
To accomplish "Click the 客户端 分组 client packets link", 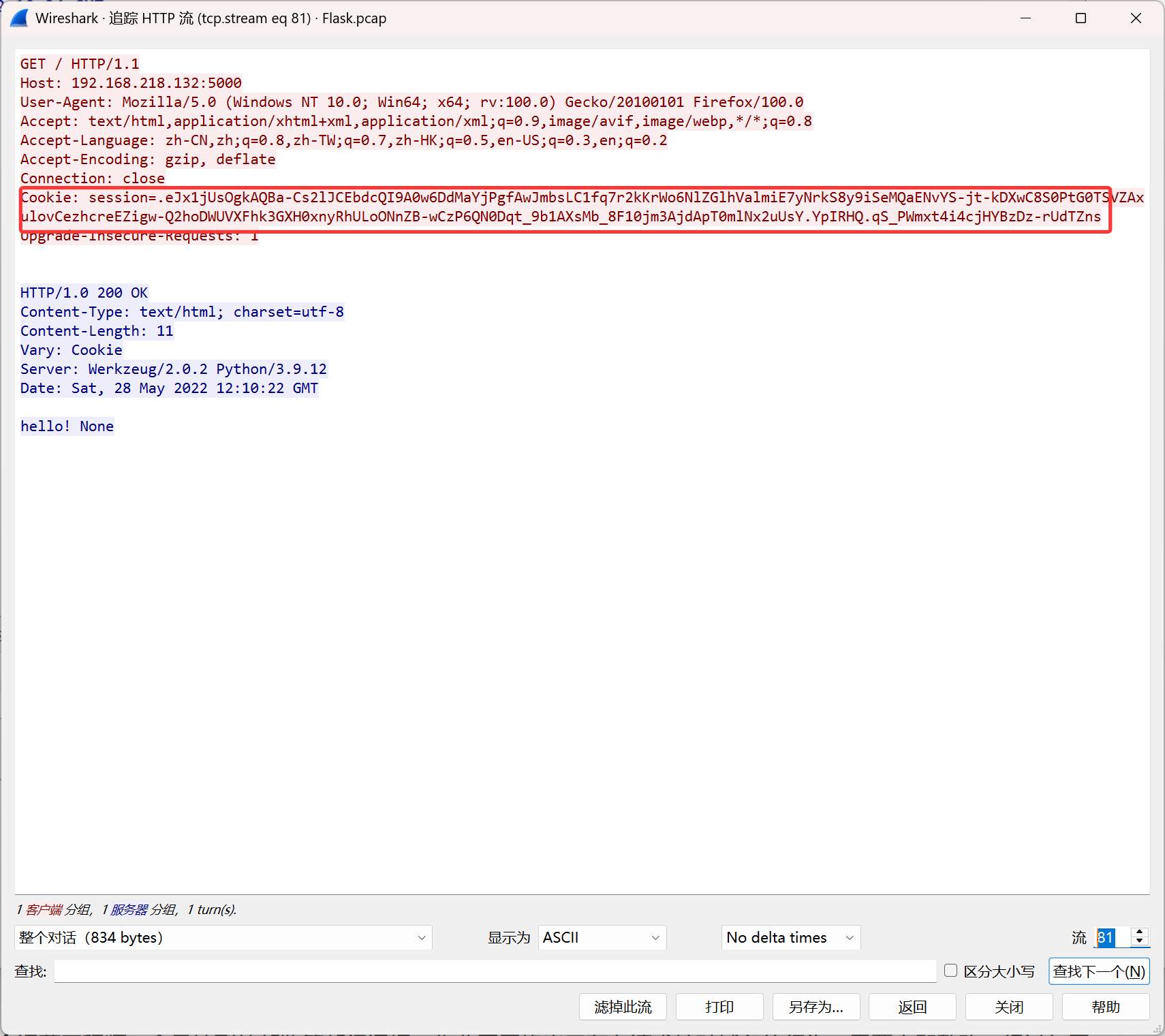I will tap(58, 910).
